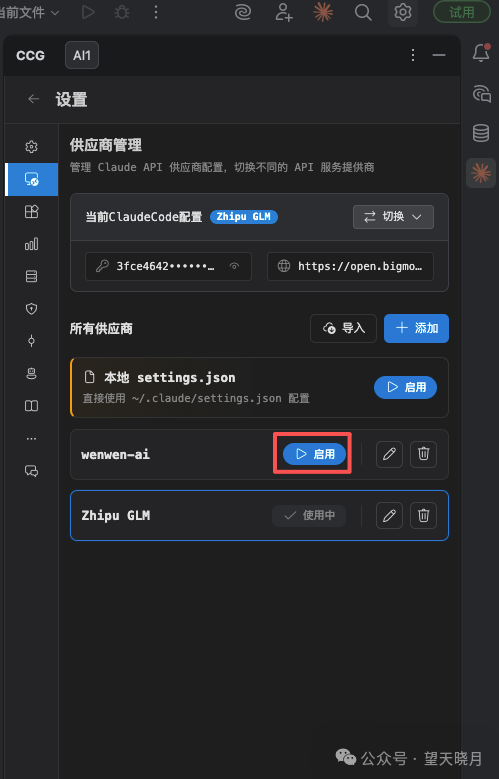Open IDE settings gear in top bar

pyautogui.click(x=403, y=12)
